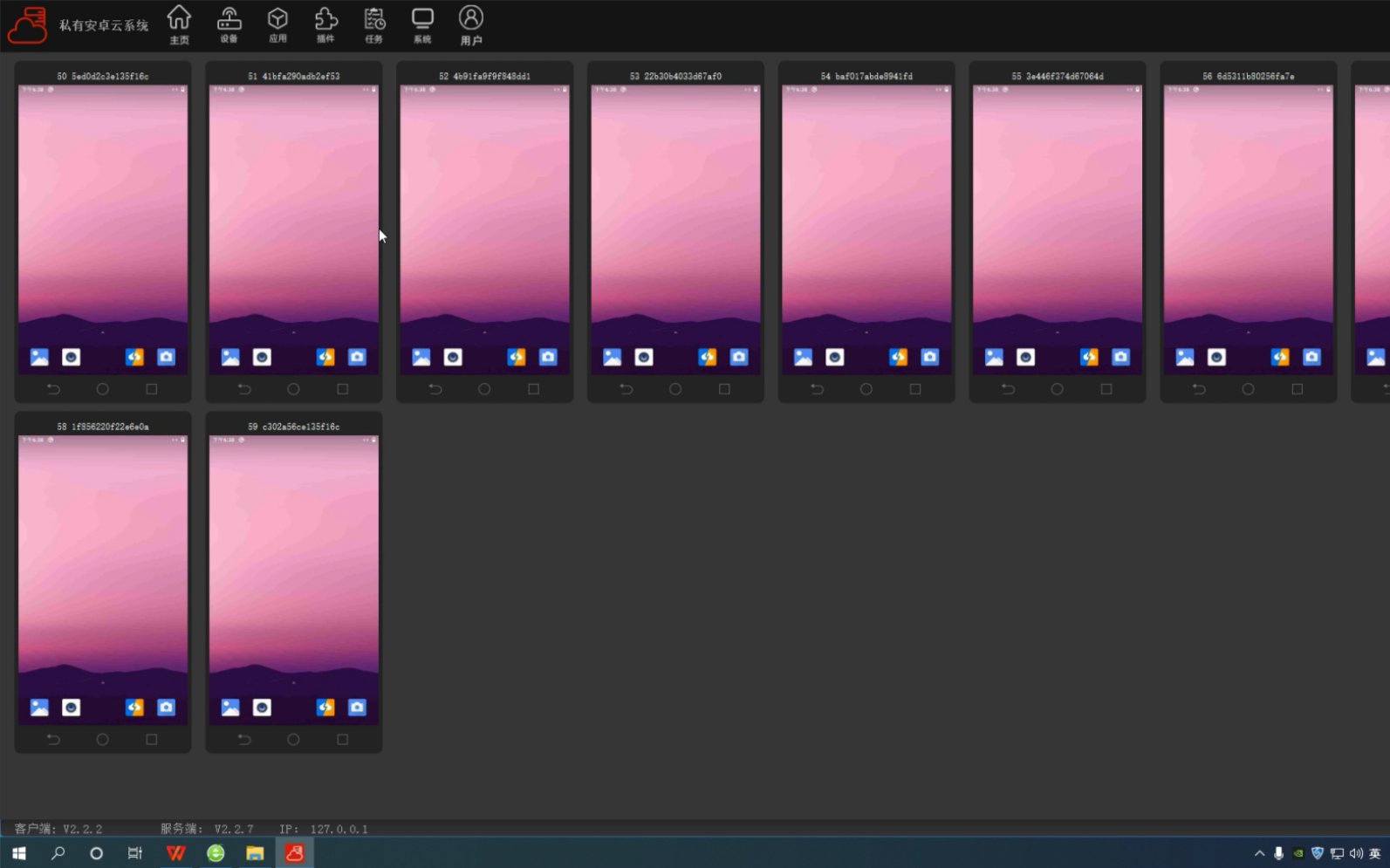
Task: Select device 56 6d5311b80256fa7e screen
Action: point(1249,230)
